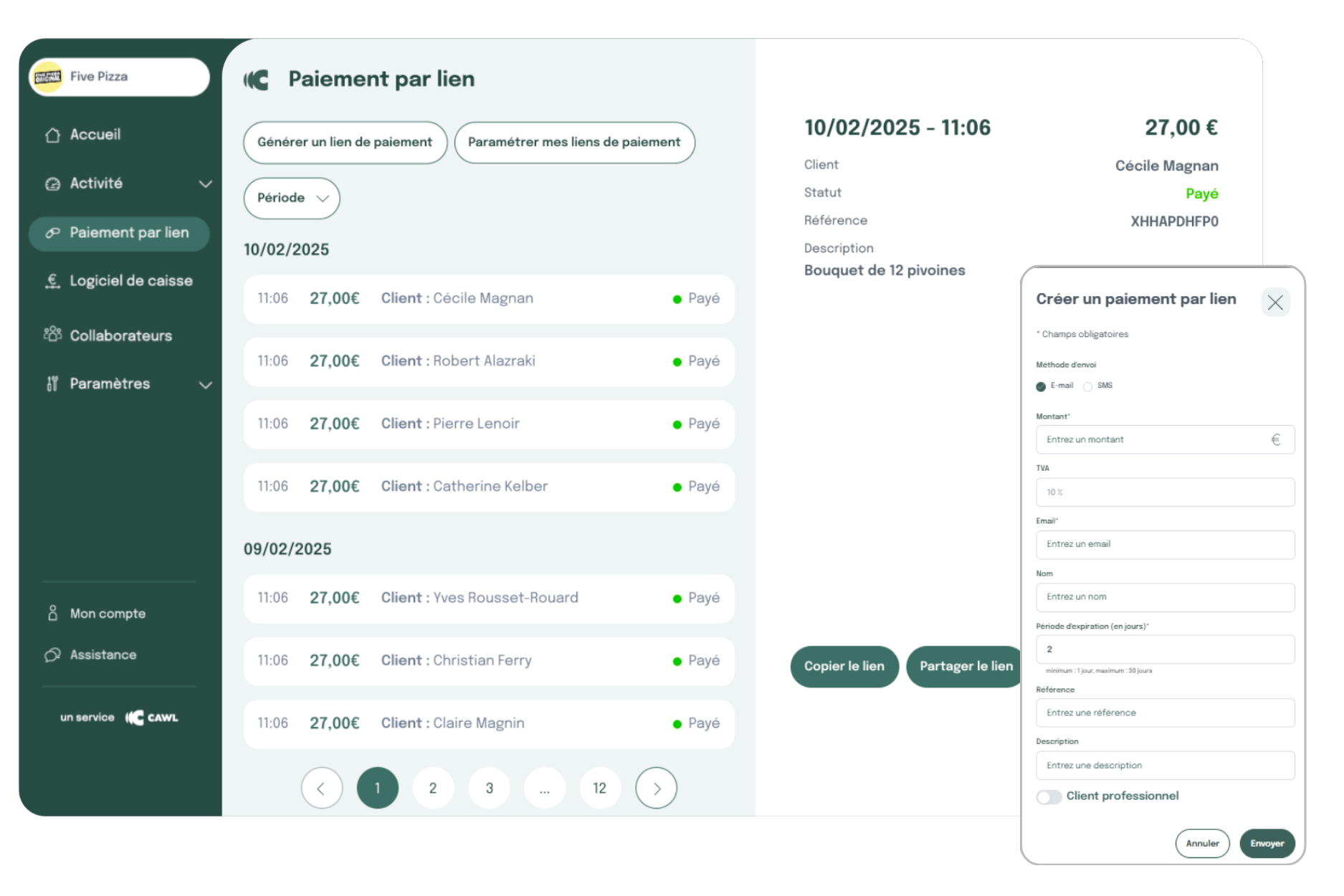Click the Paramètres tools icon
This screenshot has height=896, width=1344.
pyautogui.click(x=52, y=384)
